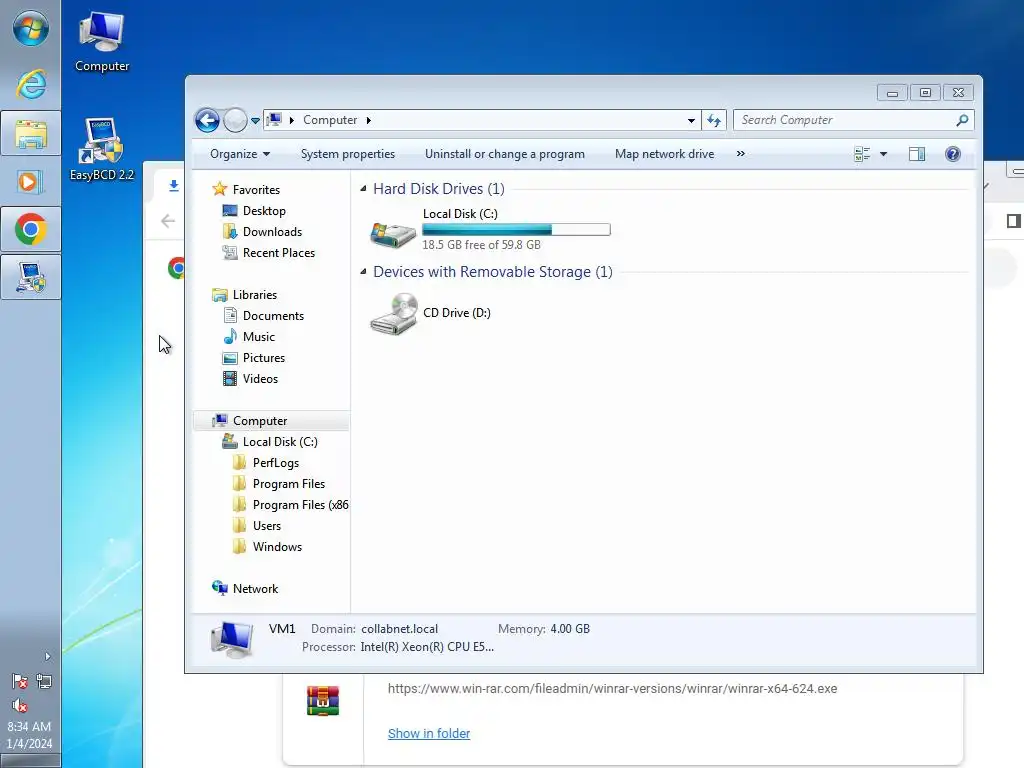Click the winrar-x64-624.exe URL in Chrome
Image resolution: width=1024 pixels, height=768 pixels.
click(612, 688)
